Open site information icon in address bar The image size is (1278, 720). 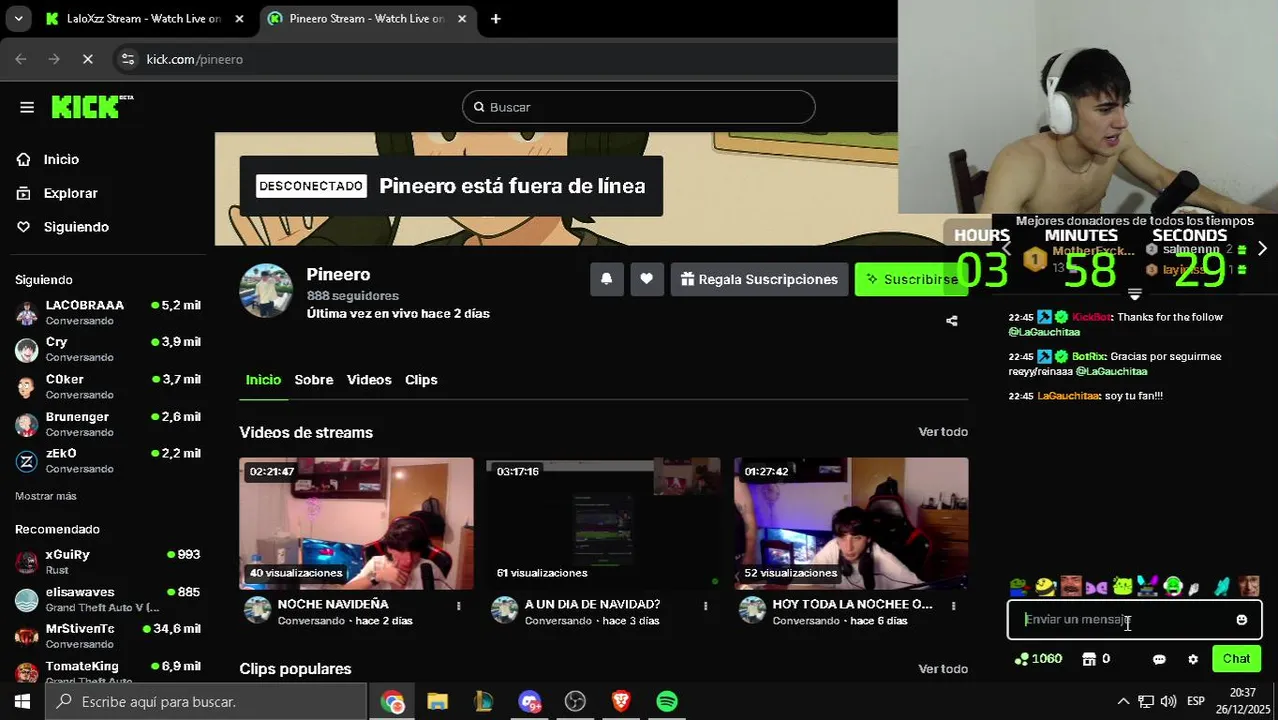click(127, 59)
